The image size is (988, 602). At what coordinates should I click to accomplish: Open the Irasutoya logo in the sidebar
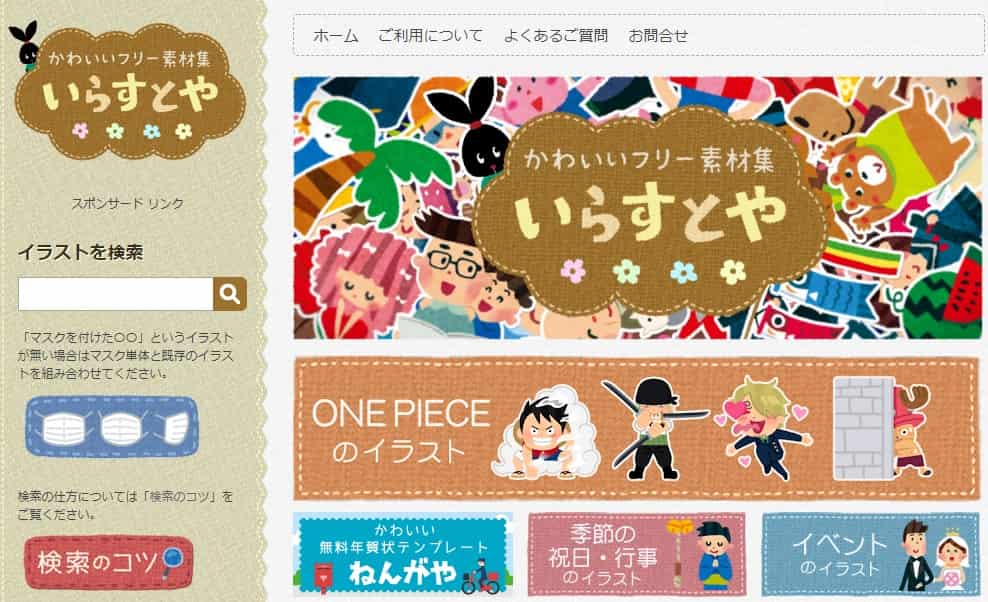point(129,90)
